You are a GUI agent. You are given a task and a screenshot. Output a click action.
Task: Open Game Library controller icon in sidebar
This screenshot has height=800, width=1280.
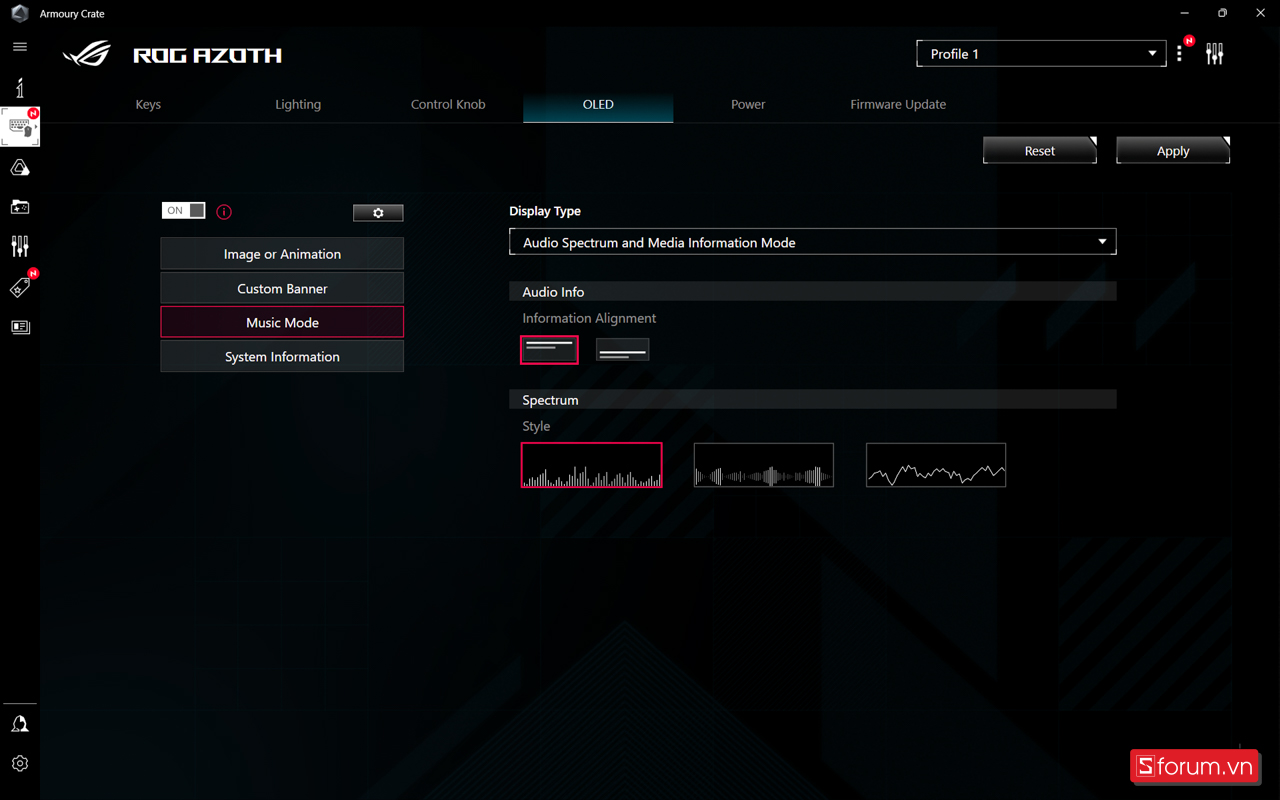coord(20,207)
